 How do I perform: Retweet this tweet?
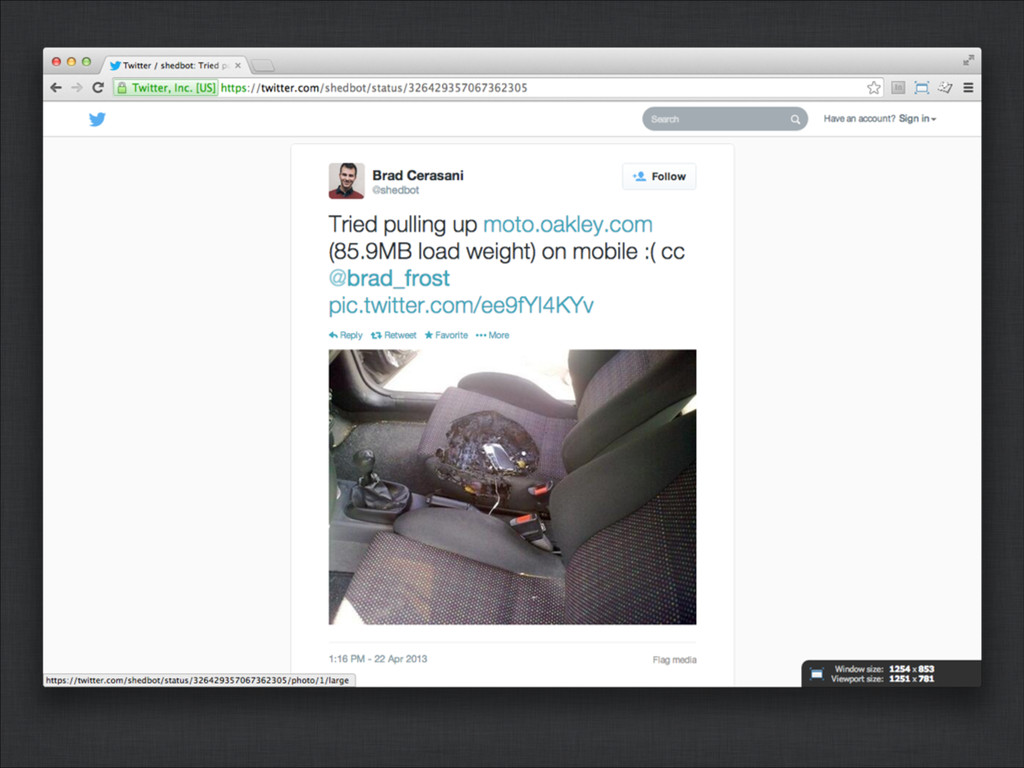(x=394, y=335)
